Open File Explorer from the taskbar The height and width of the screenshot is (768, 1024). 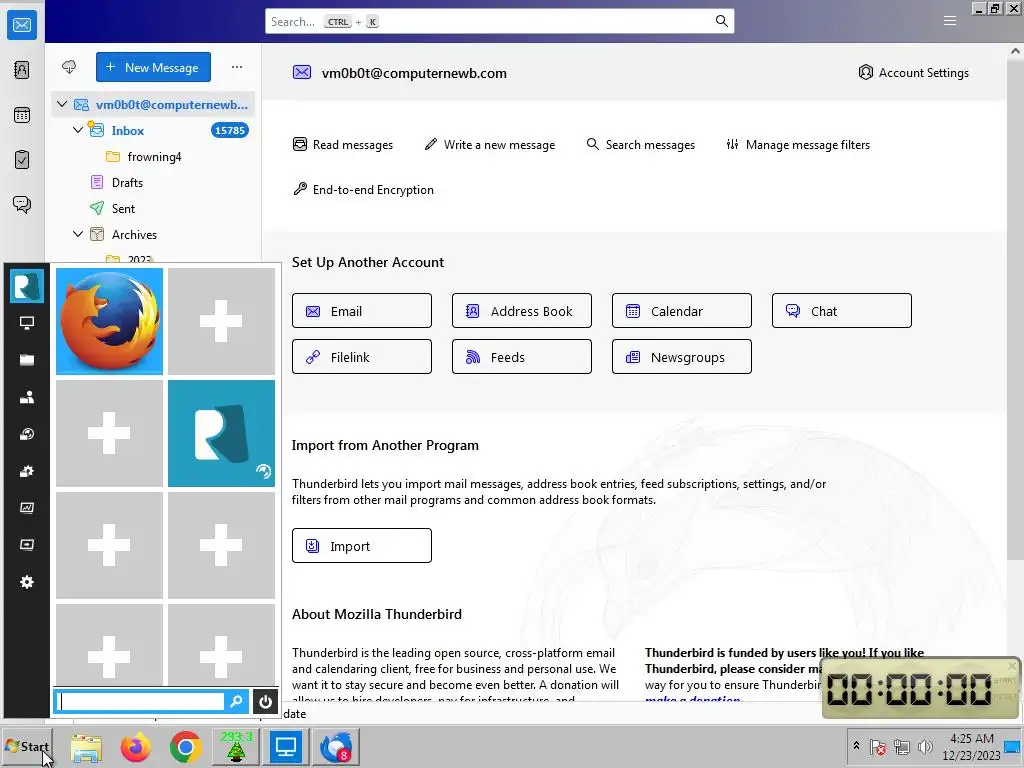pos(86,747)
